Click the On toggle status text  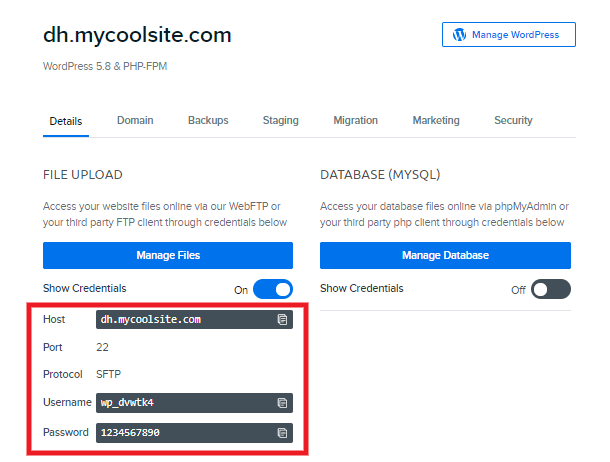click(241, 290)
